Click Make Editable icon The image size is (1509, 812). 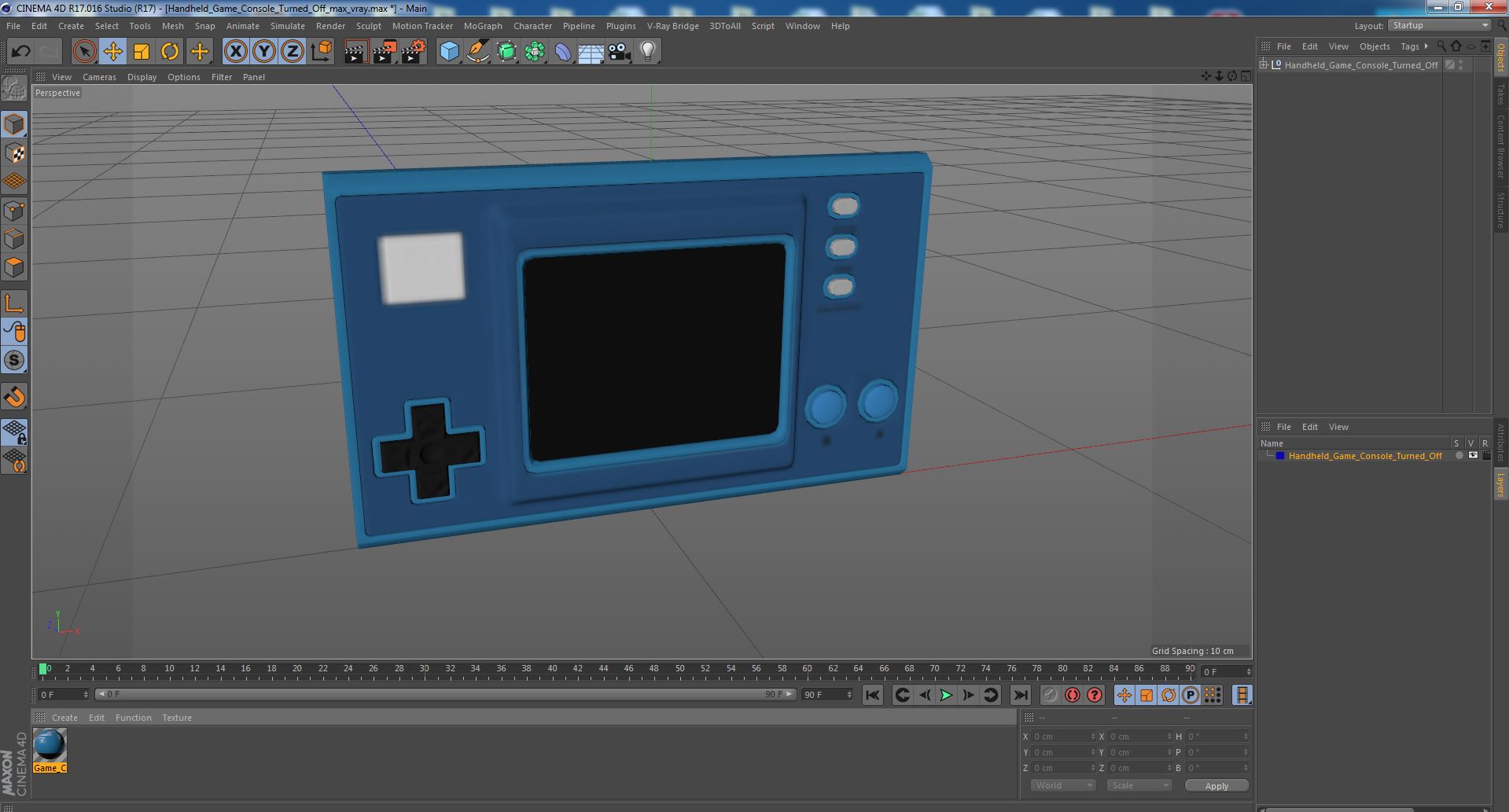(x=14, y=89)
